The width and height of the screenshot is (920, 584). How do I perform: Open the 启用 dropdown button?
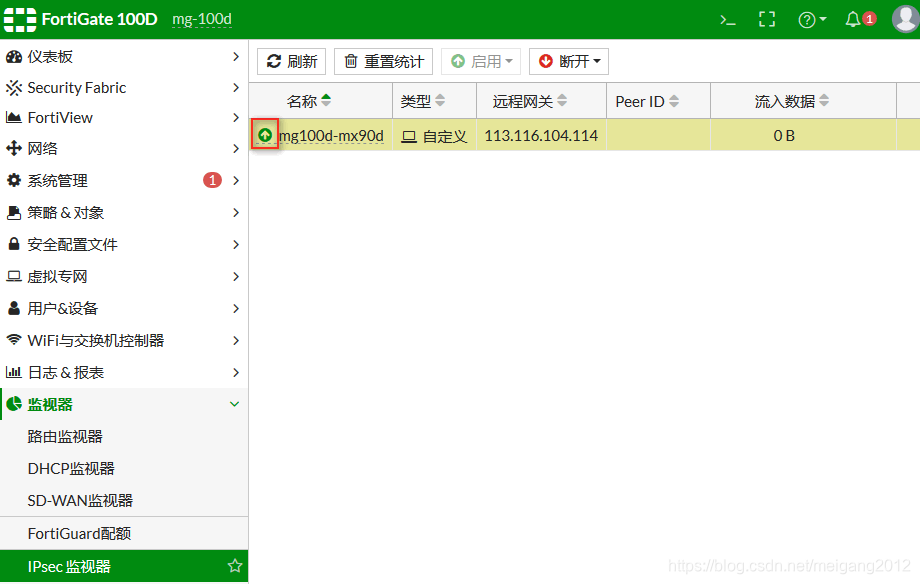[481, 61]
